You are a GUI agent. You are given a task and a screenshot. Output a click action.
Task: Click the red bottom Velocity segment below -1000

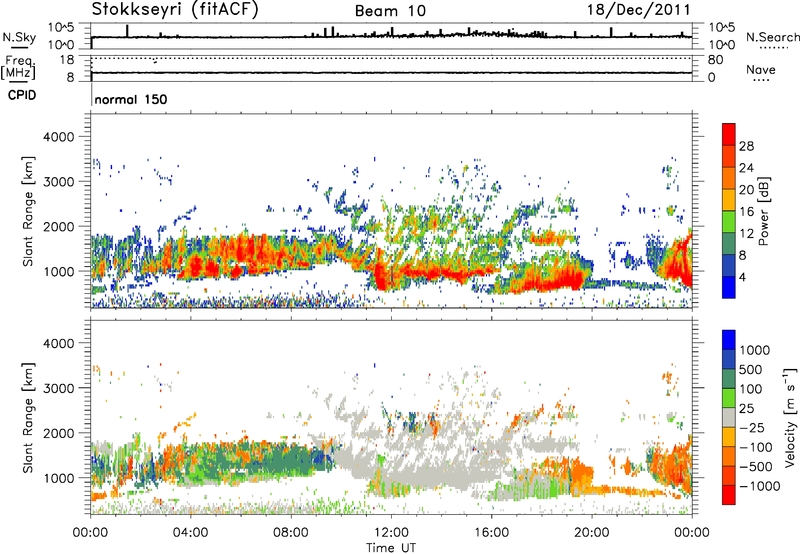(x=729, y=495)
